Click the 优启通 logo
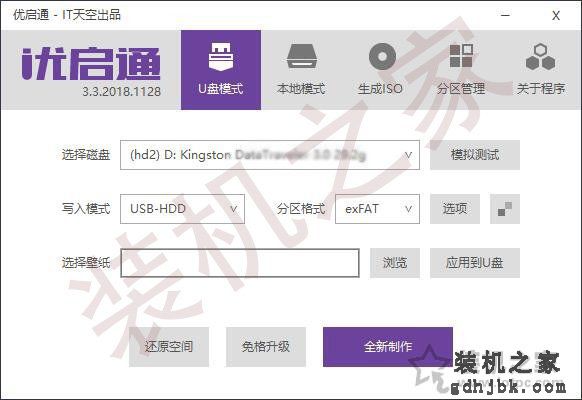 91,64
